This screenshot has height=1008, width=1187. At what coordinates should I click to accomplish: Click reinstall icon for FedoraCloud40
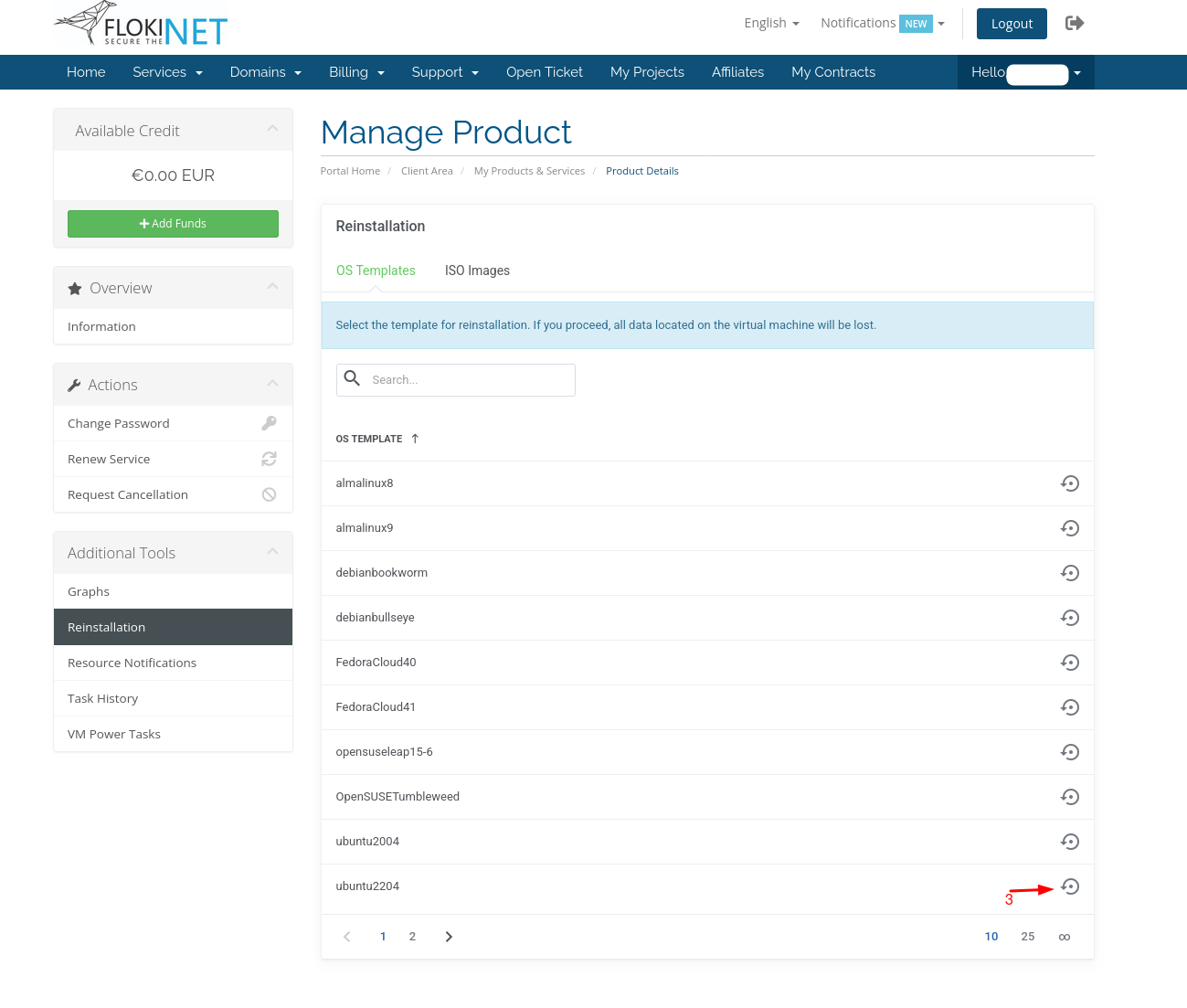(1070, 663)
